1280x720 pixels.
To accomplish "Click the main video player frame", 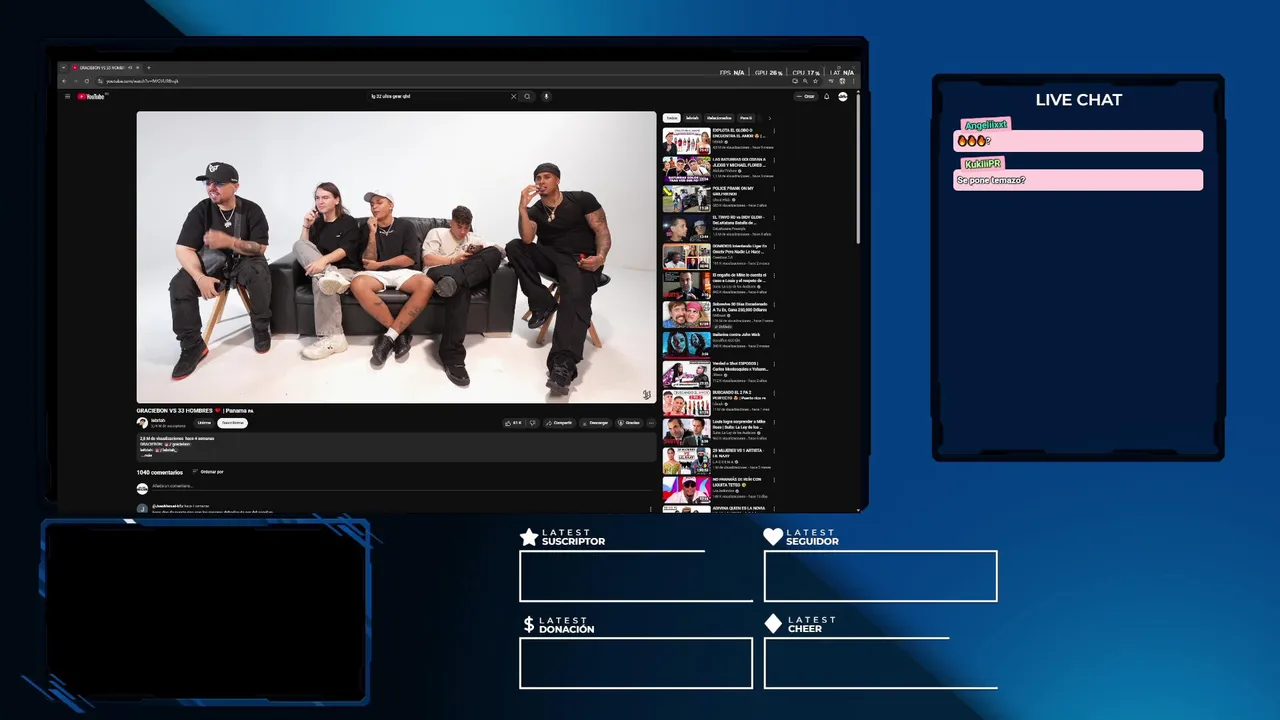I will pos(396,257).
